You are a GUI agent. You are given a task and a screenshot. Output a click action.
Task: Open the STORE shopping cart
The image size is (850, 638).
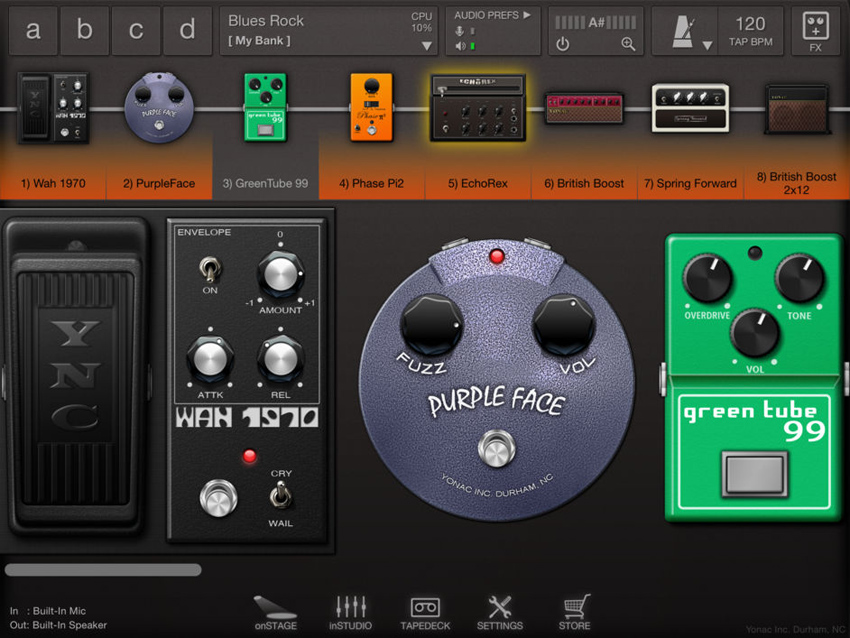pyautogui.click(x=574, y=612)
